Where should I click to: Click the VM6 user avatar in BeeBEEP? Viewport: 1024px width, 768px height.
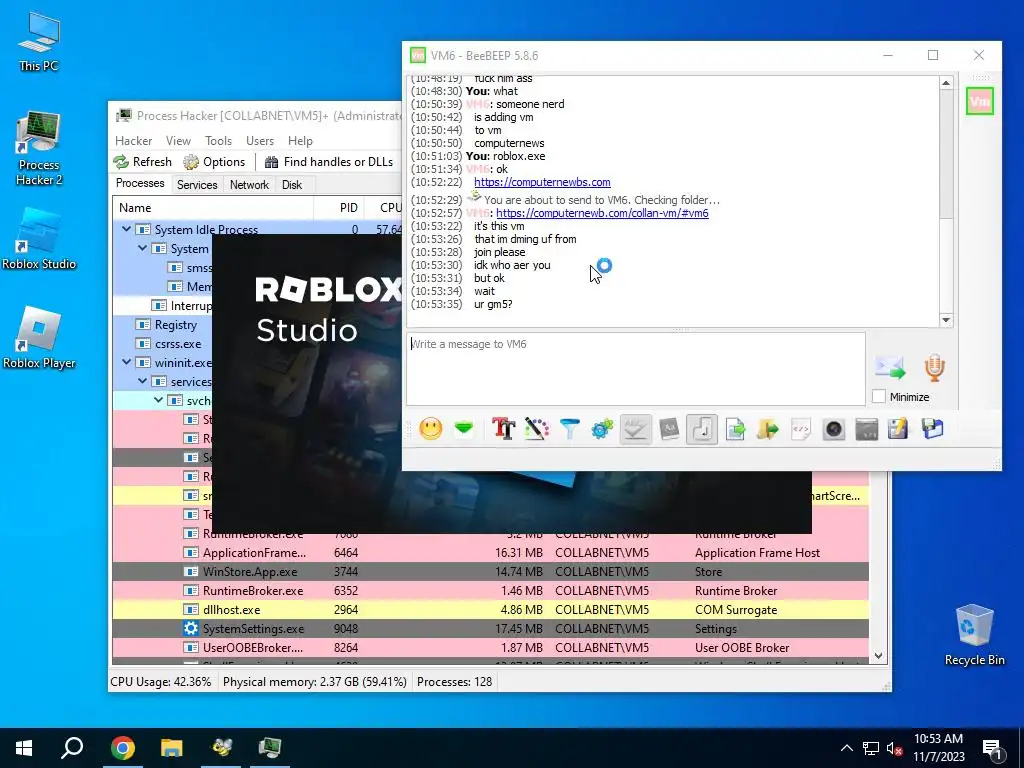980,101
